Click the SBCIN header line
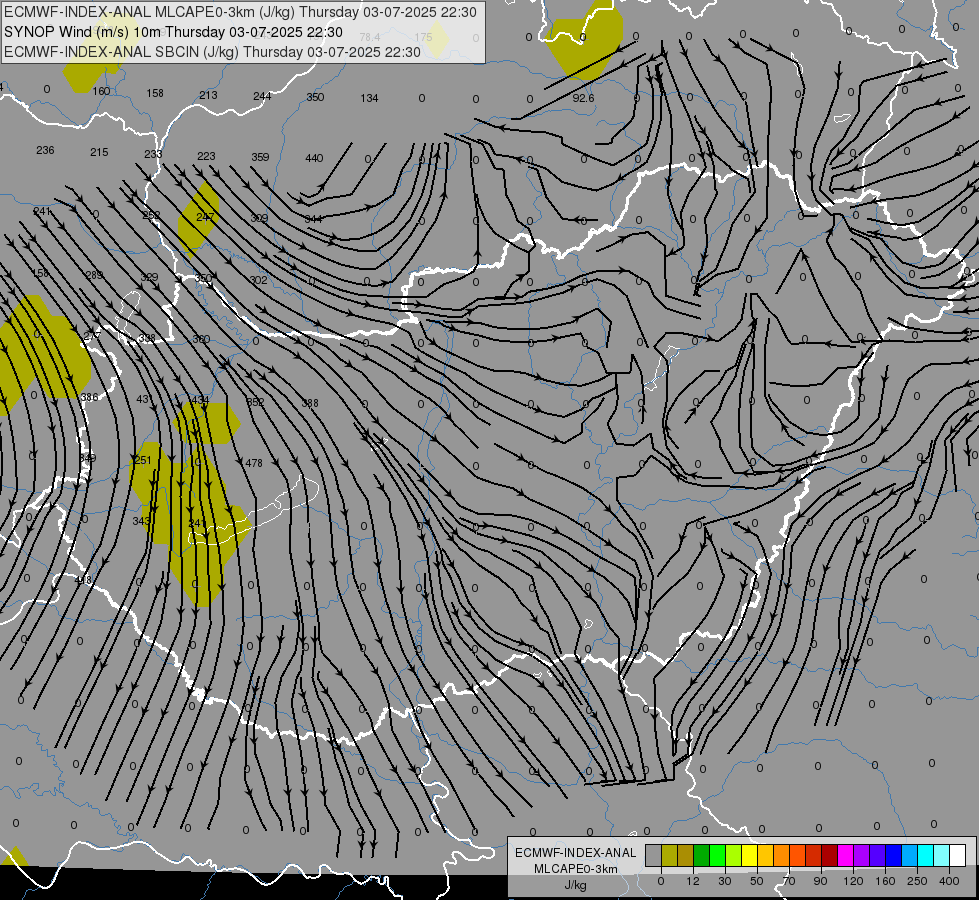Image resolution: width=979 pixels, height=900 pixels. tap(212, 52)
